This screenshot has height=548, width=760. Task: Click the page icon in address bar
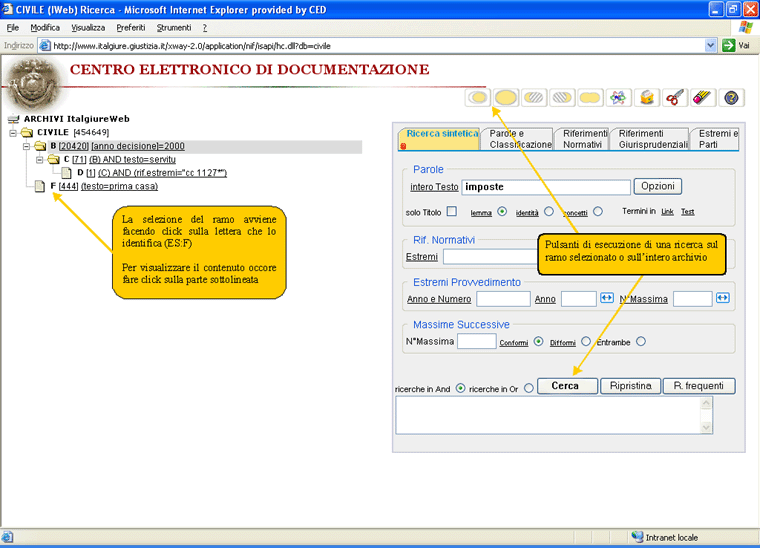pos(45,46)
